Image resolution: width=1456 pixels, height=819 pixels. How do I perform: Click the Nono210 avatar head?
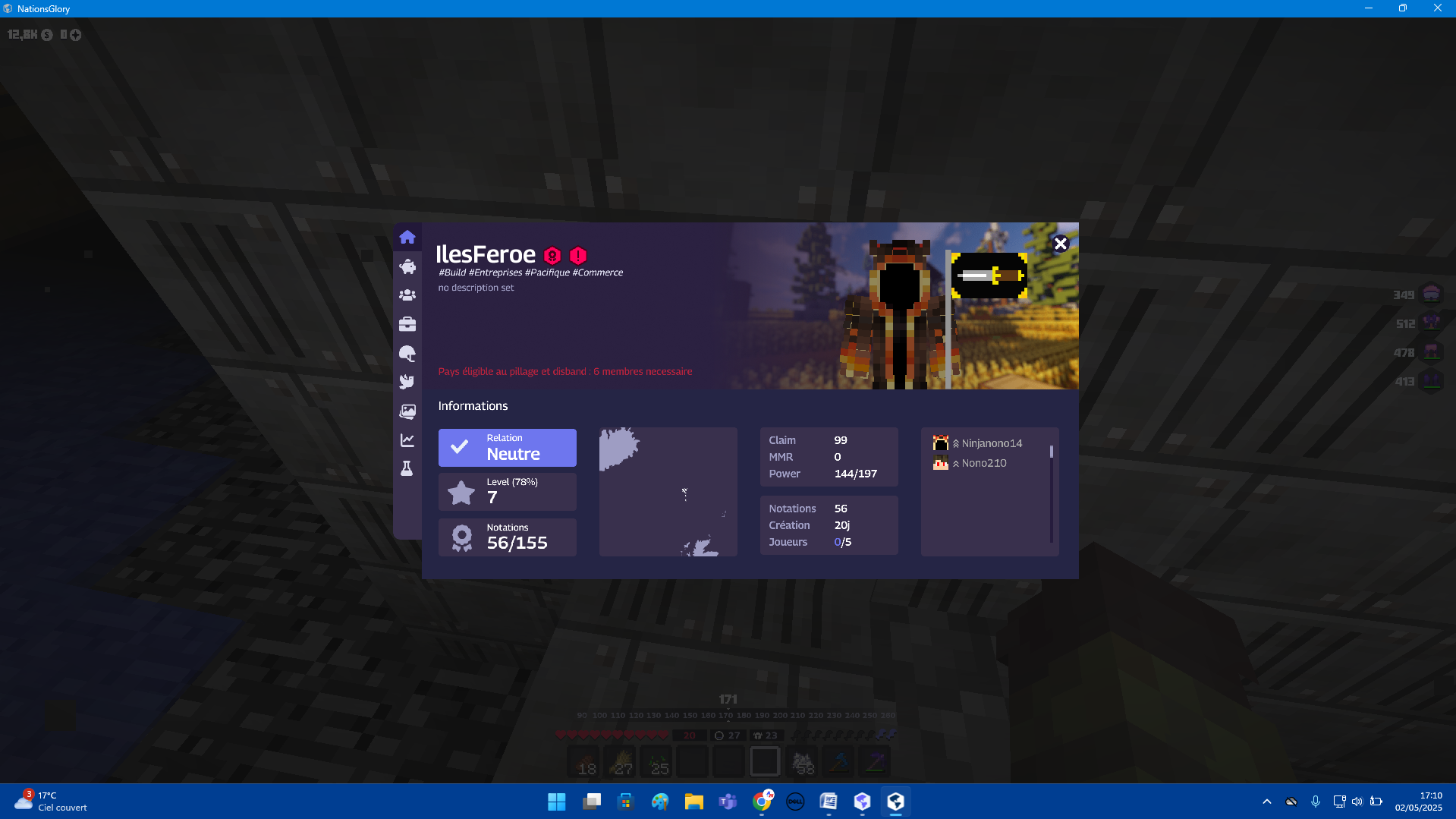click(941, 463)
